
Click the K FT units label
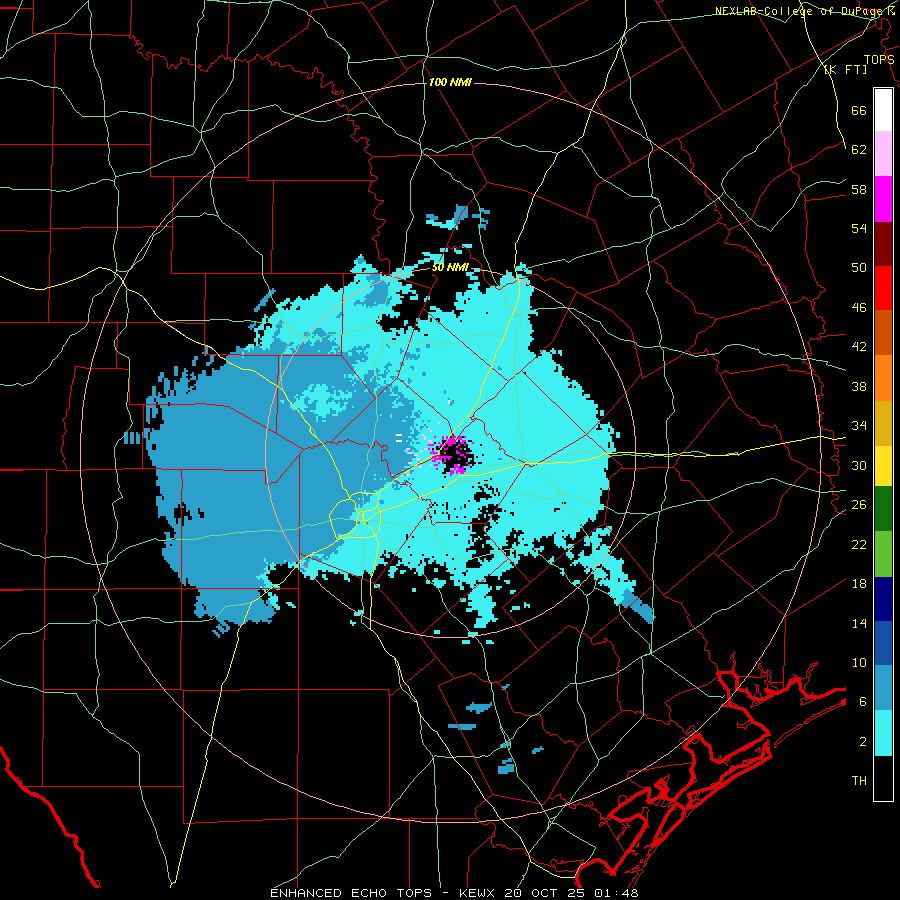tap(845, 69)
